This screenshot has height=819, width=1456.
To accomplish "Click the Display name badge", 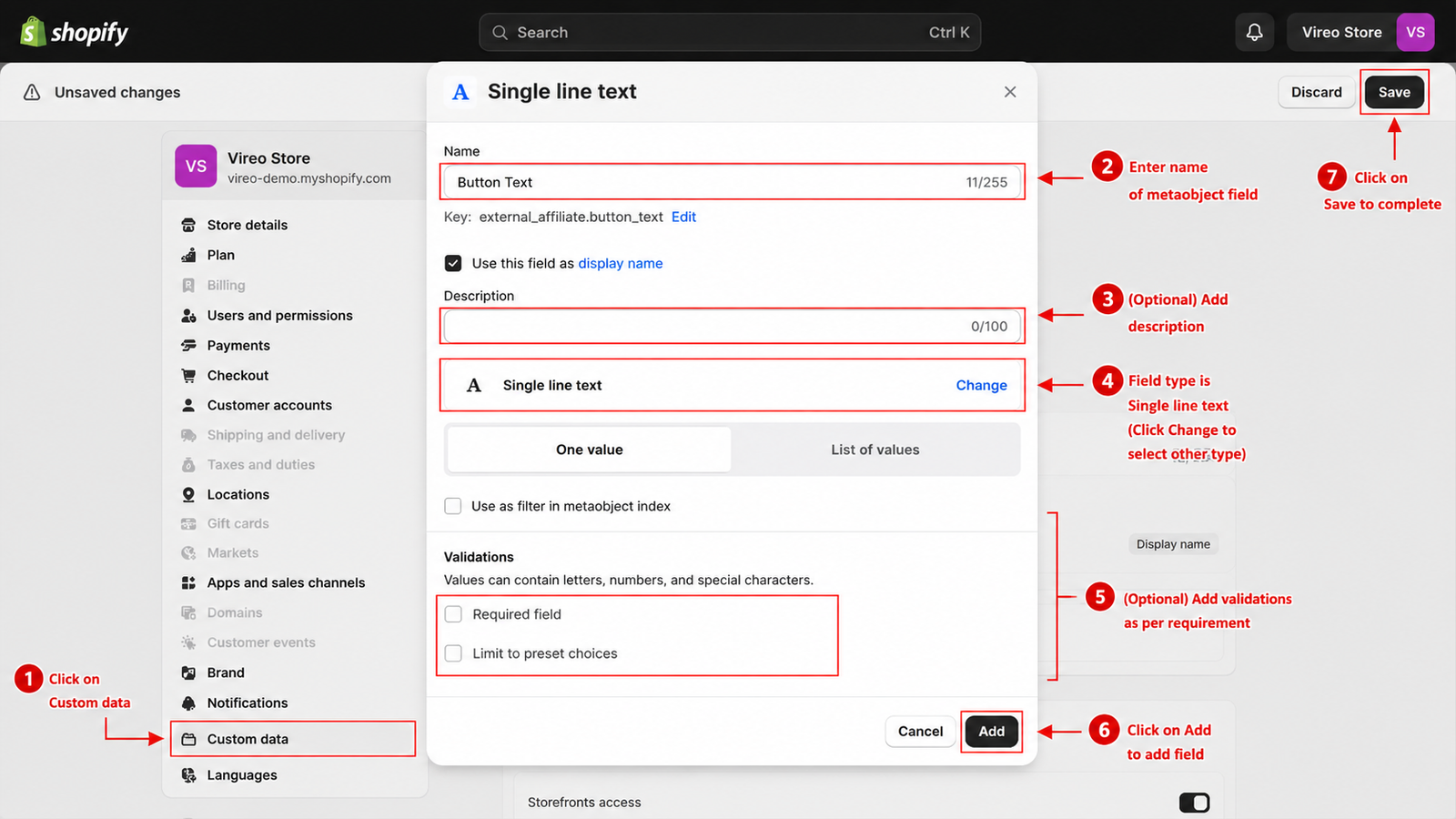I will [1173, 544].
